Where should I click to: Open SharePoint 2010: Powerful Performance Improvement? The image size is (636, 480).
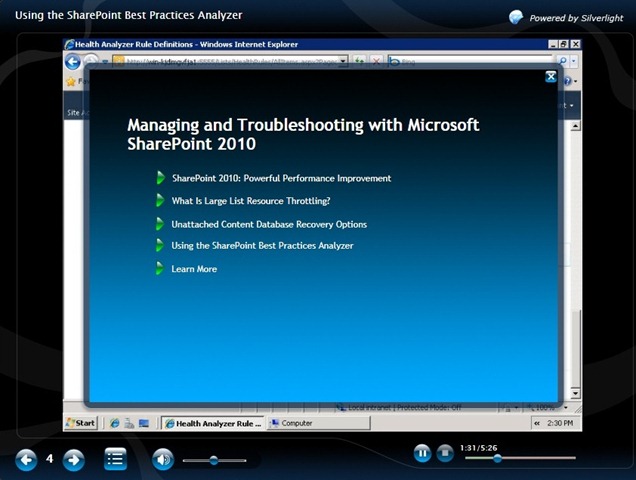point(281,178)
